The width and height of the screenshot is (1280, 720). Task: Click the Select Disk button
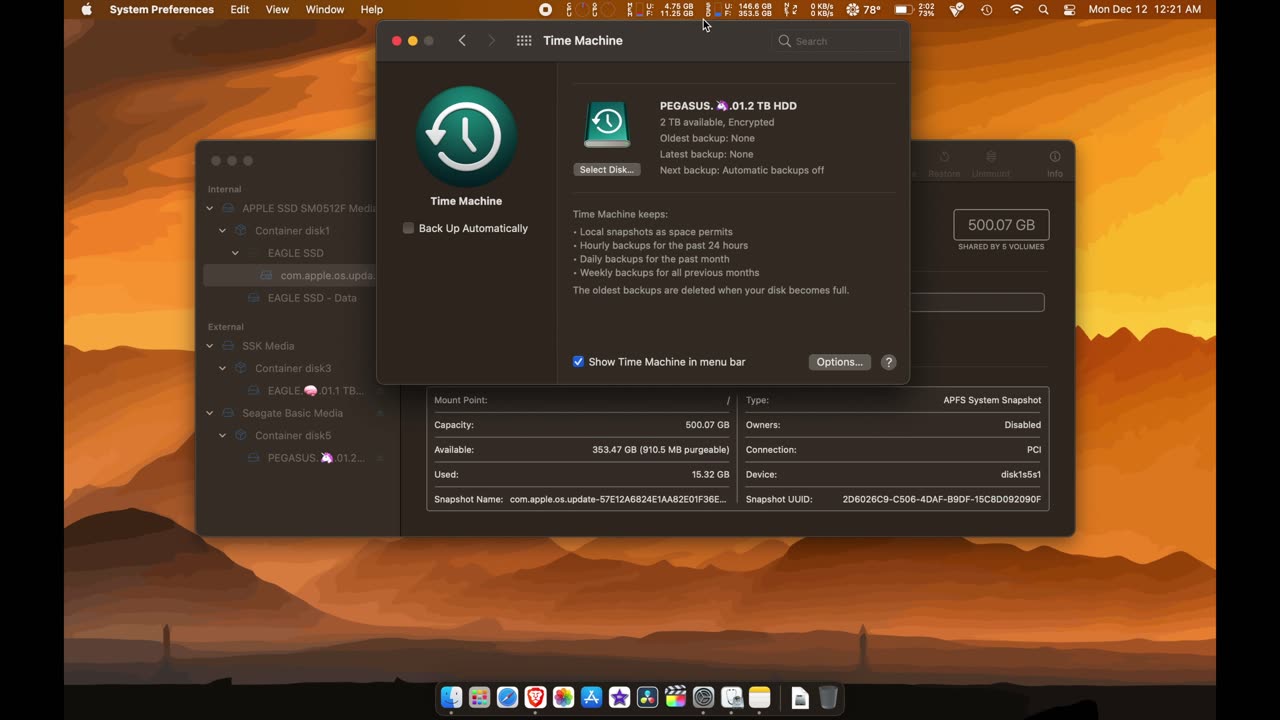[607, 170]
